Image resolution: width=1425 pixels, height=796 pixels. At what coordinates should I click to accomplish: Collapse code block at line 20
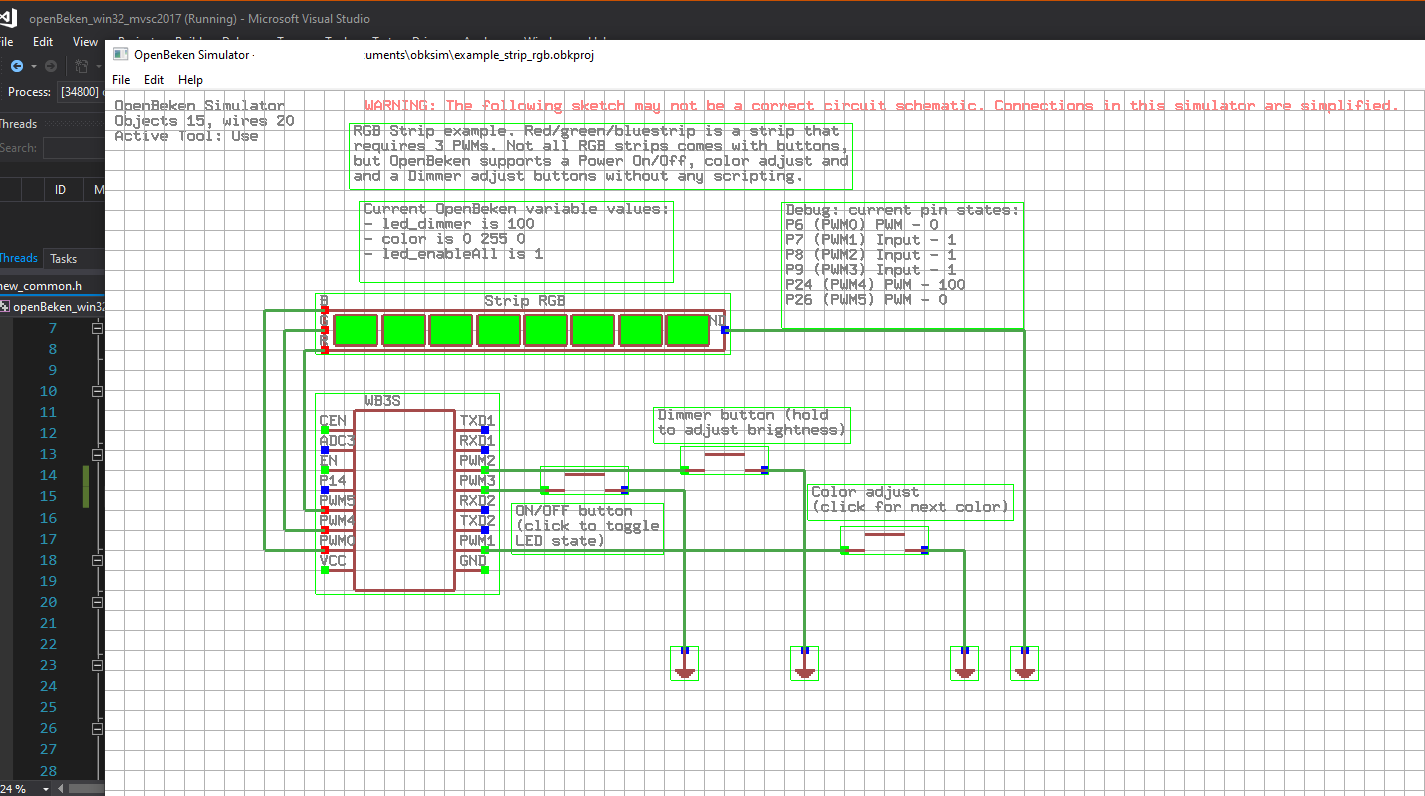[x=98, y=602]
